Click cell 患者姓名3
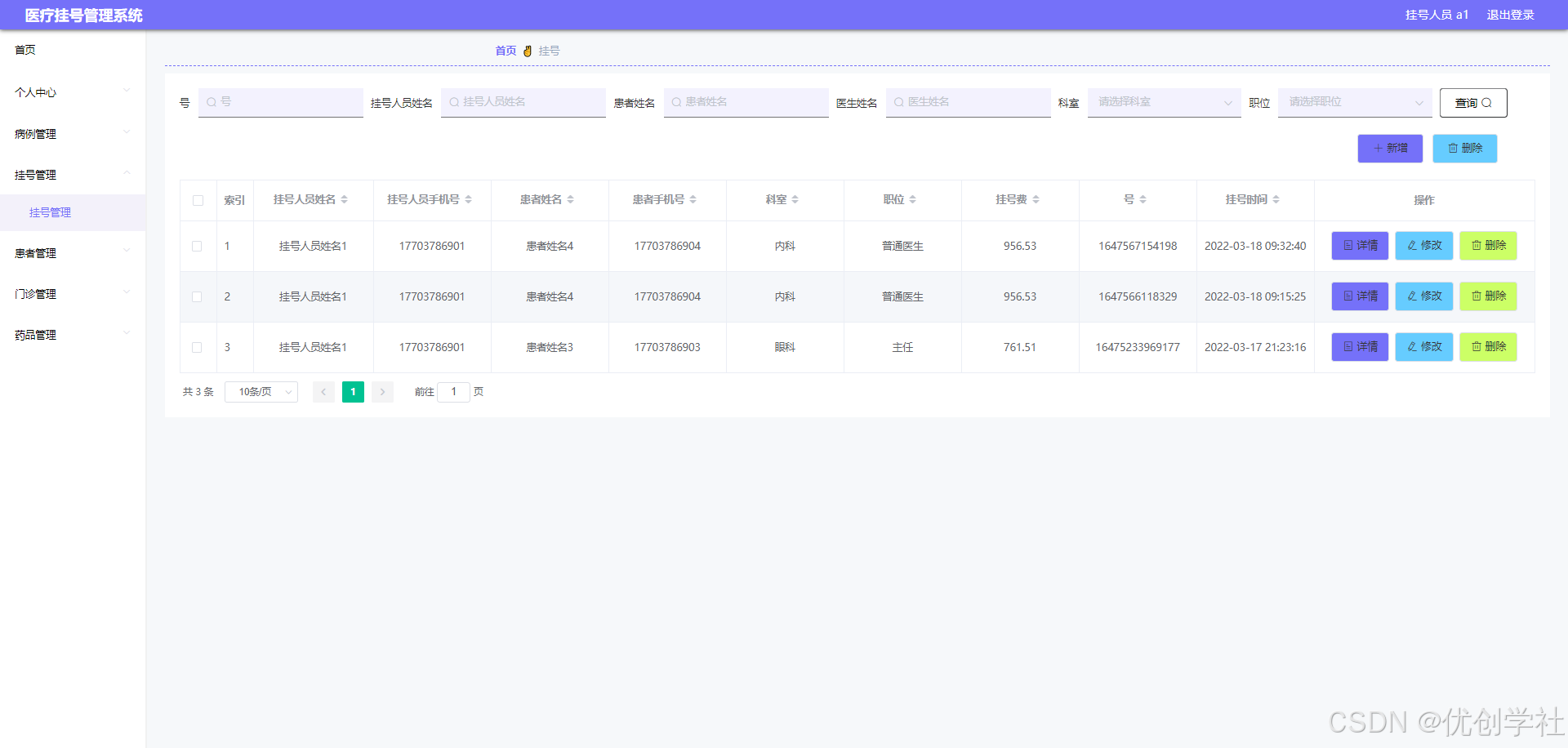Viewport: 1568px width, 748px height. 550,347
